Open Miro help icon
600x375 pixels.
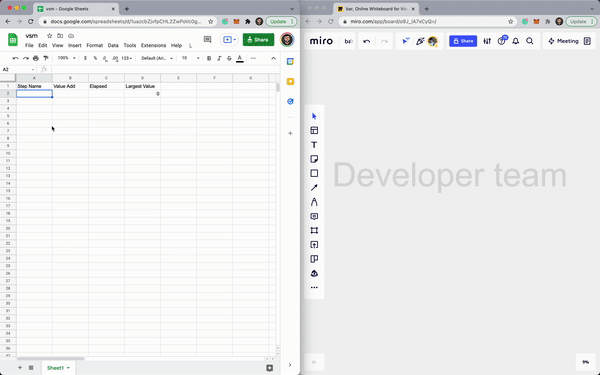click(501, 41)
